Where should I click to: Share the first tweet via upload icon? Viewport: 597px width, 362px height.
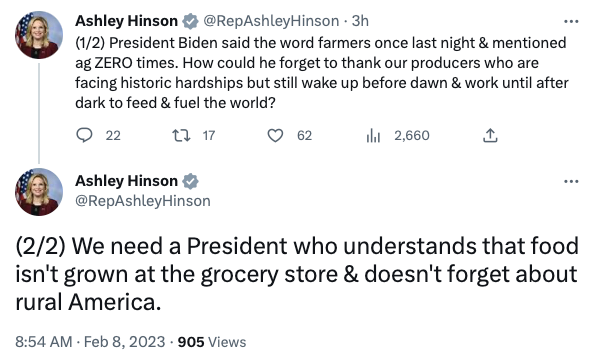490,136
